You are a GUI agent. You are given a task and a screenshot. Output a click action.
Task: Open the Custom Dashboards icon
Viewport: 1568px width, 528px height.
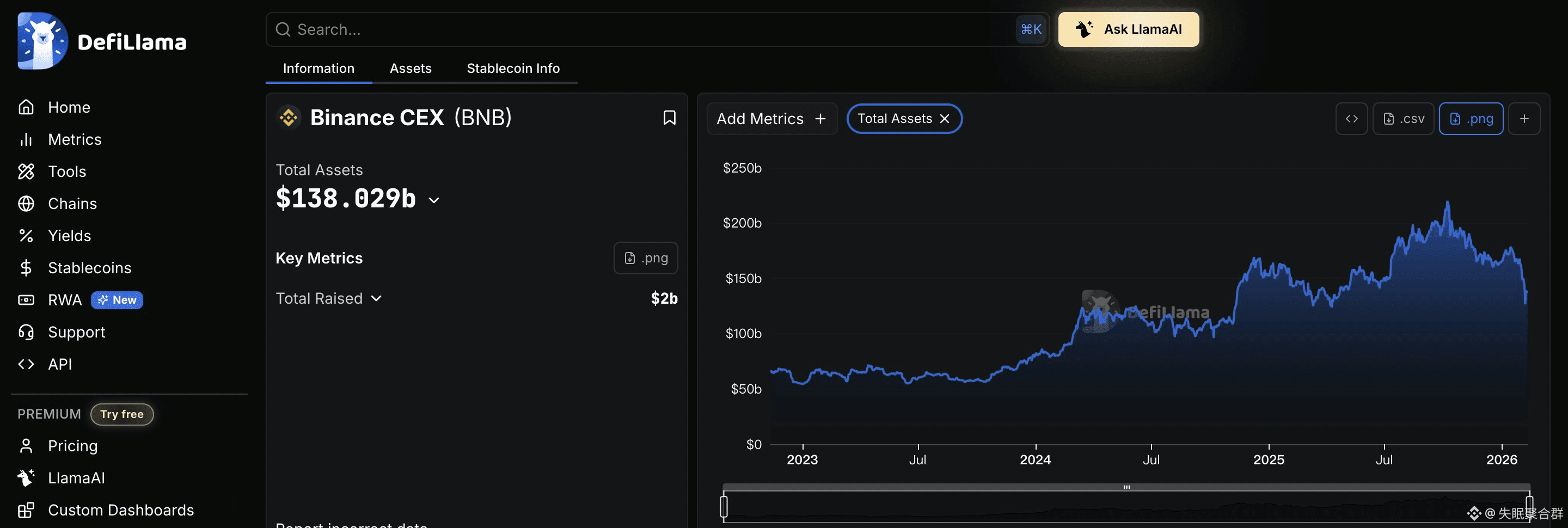pyautogui.click(x=26, y=511)
